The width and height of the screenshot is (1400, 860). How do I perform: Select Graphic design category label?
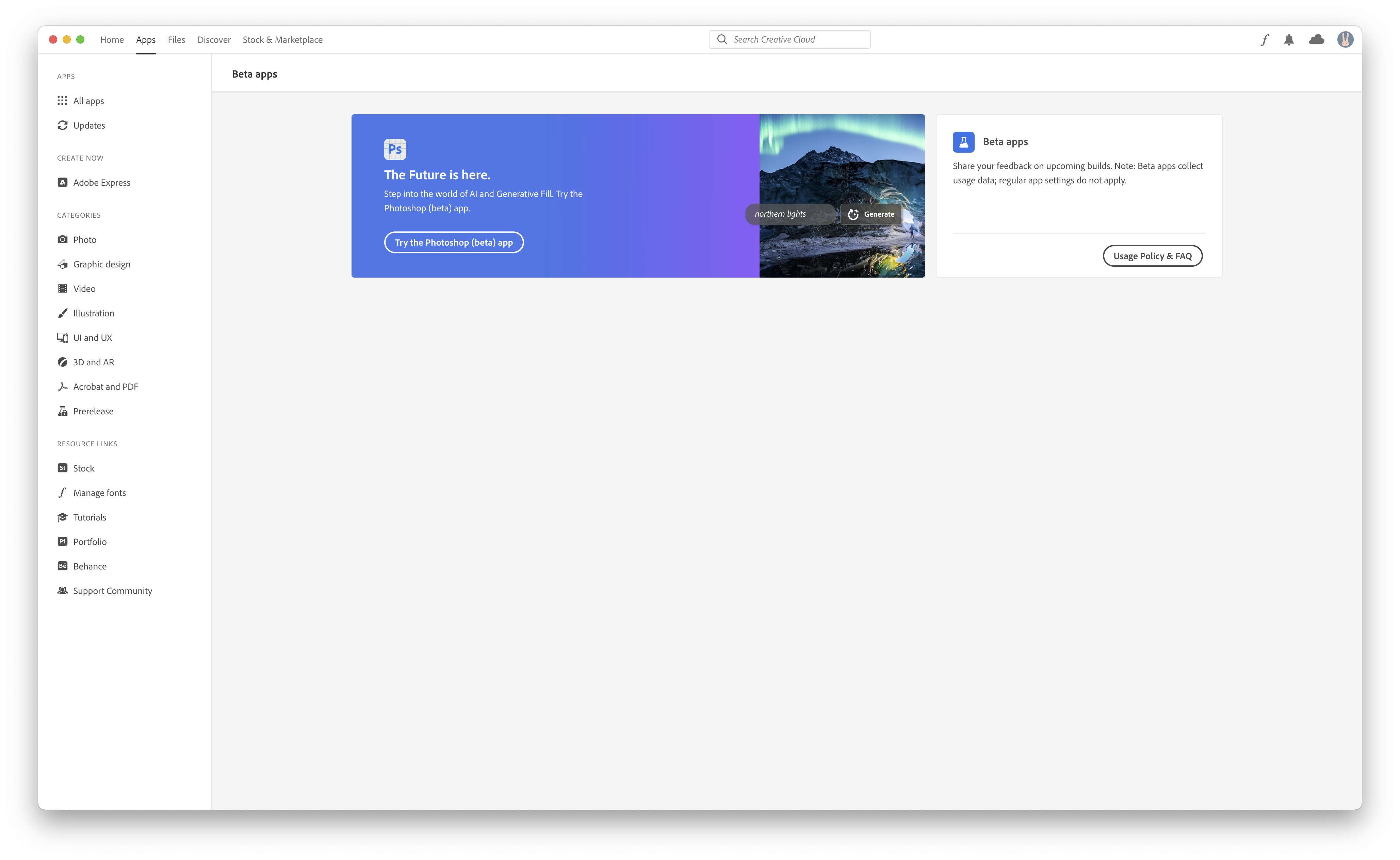coord(102,264)
